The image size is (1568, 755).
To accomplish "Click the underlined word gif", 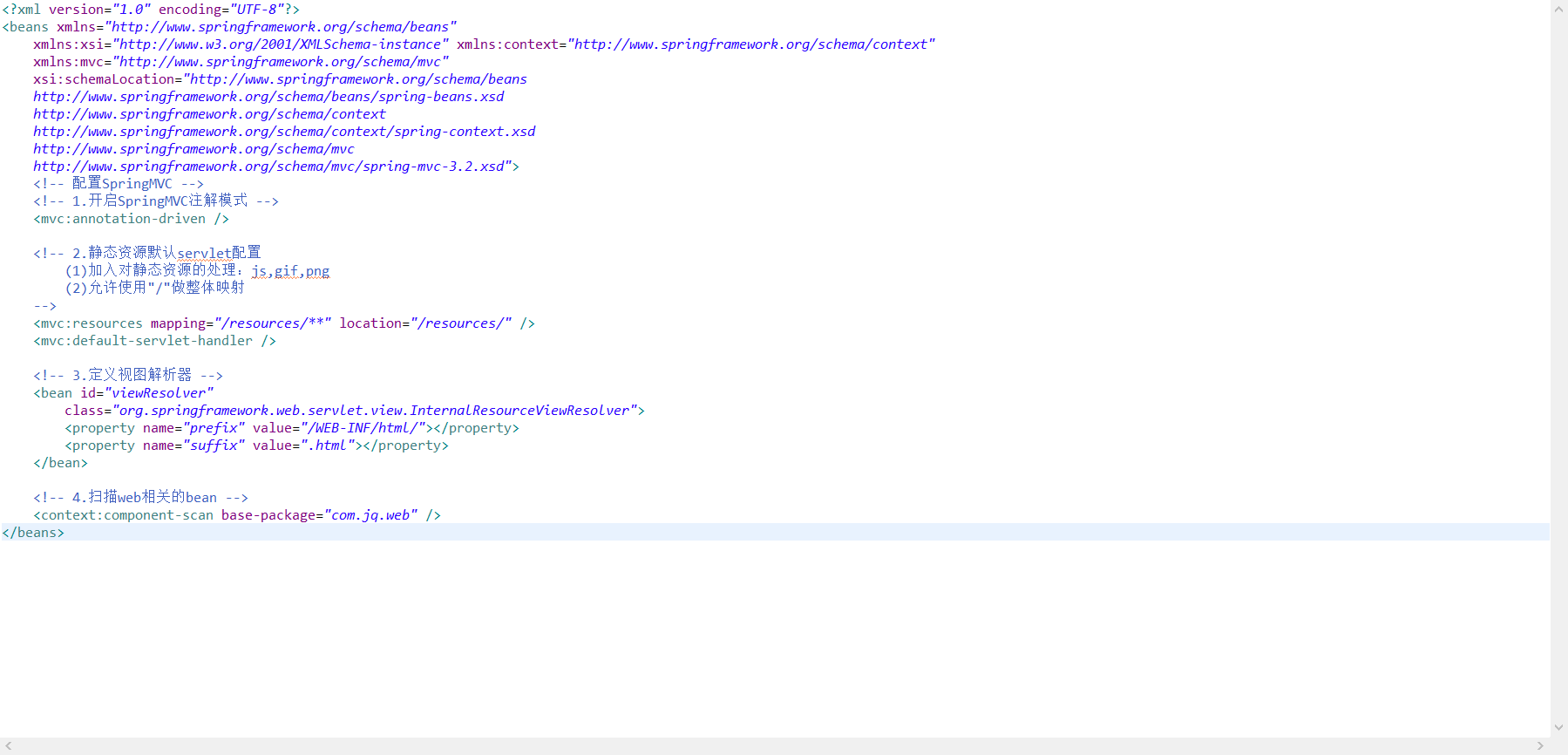I will 286,271.
